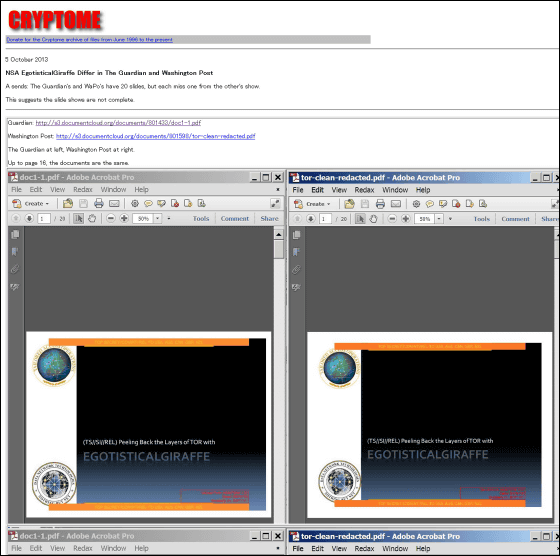
Task: Open Comment pane in doc1-1.pdf window
Action: pos(235,218)
